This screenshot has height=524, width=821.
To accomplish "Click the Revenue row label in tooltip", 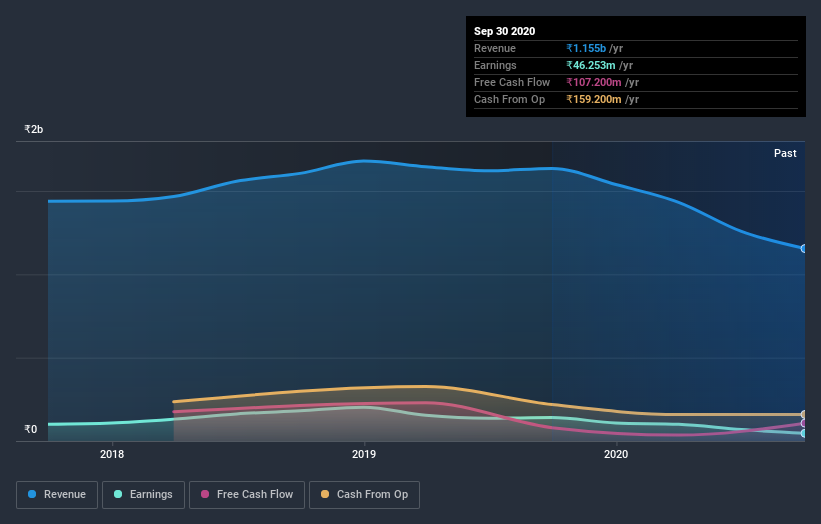I will point(495,48).
